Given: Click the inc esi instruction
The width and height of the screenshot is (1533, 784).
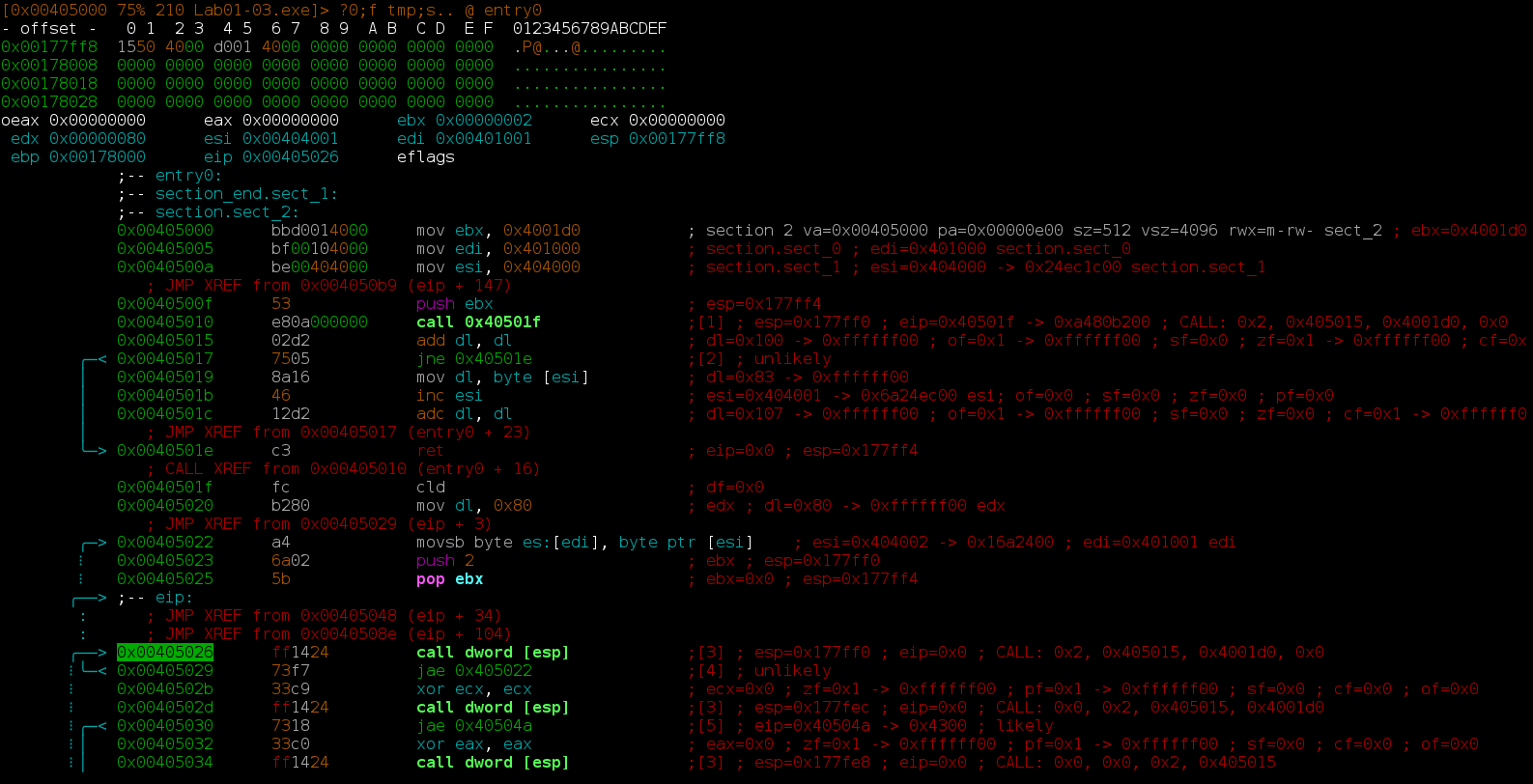Looking at the screenshot, I should pyautogui.click(x=450, y=395).
